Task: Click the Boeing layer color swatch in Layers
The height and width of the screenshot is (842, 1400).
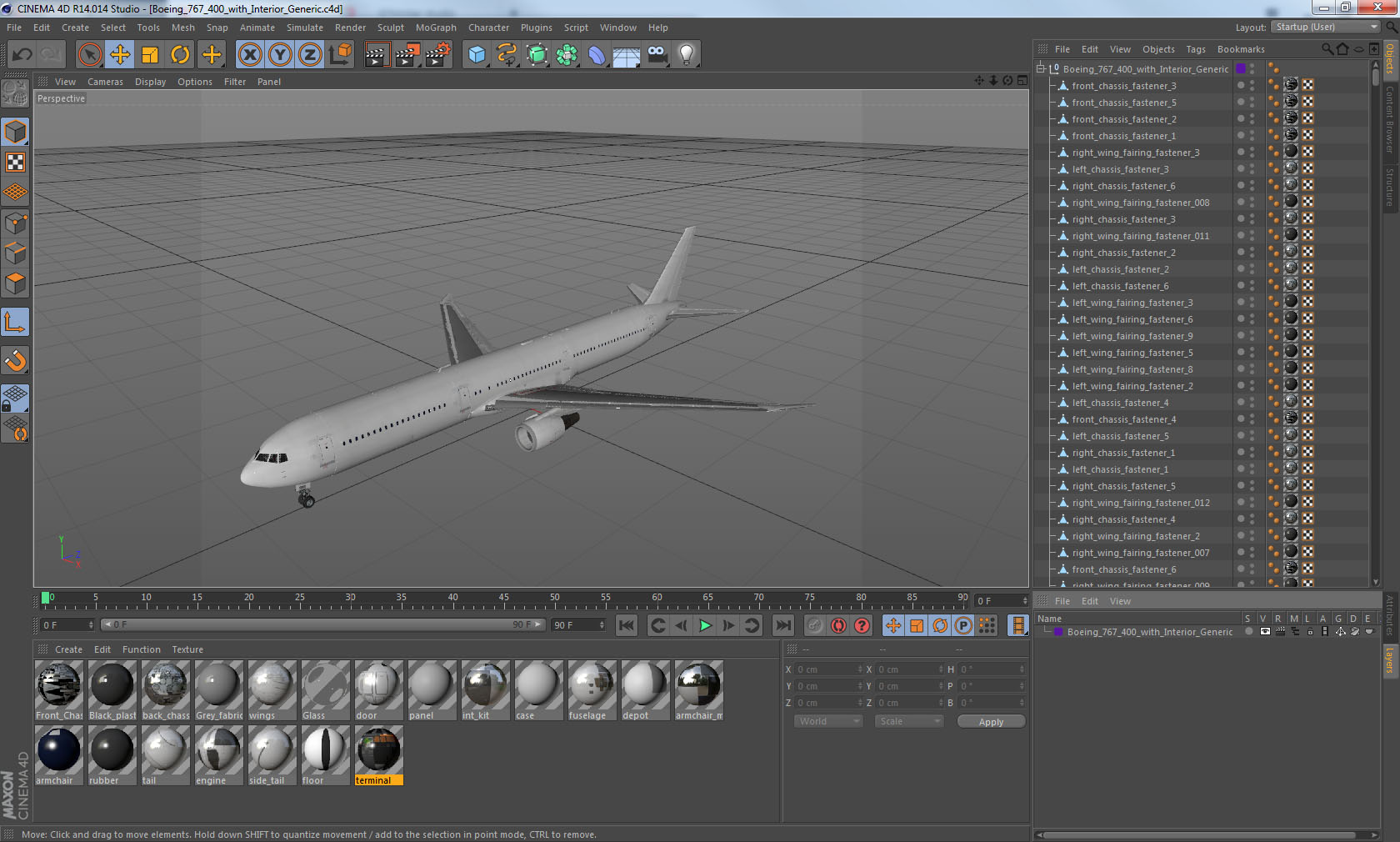Action: 1059,632
